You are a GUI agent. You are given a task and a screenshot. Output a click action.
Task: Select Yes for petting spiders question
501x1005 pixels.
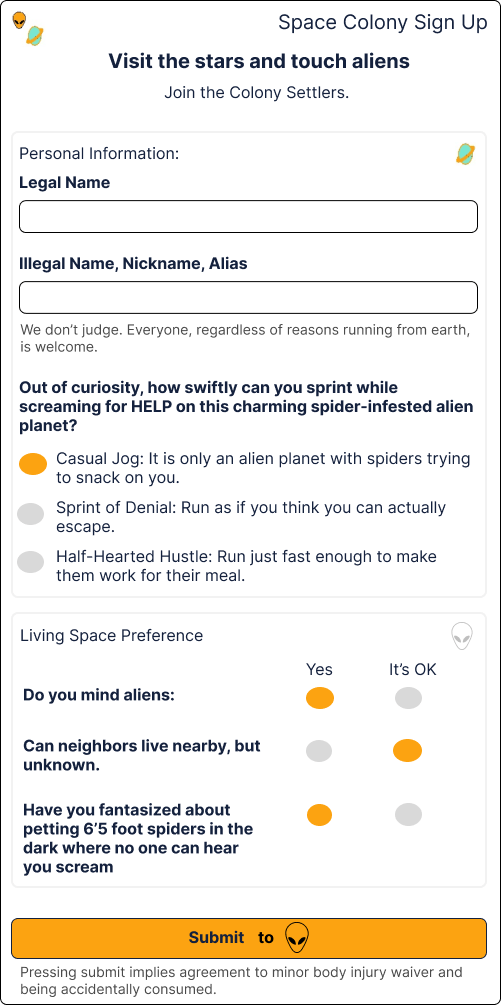tap(320, 815)
